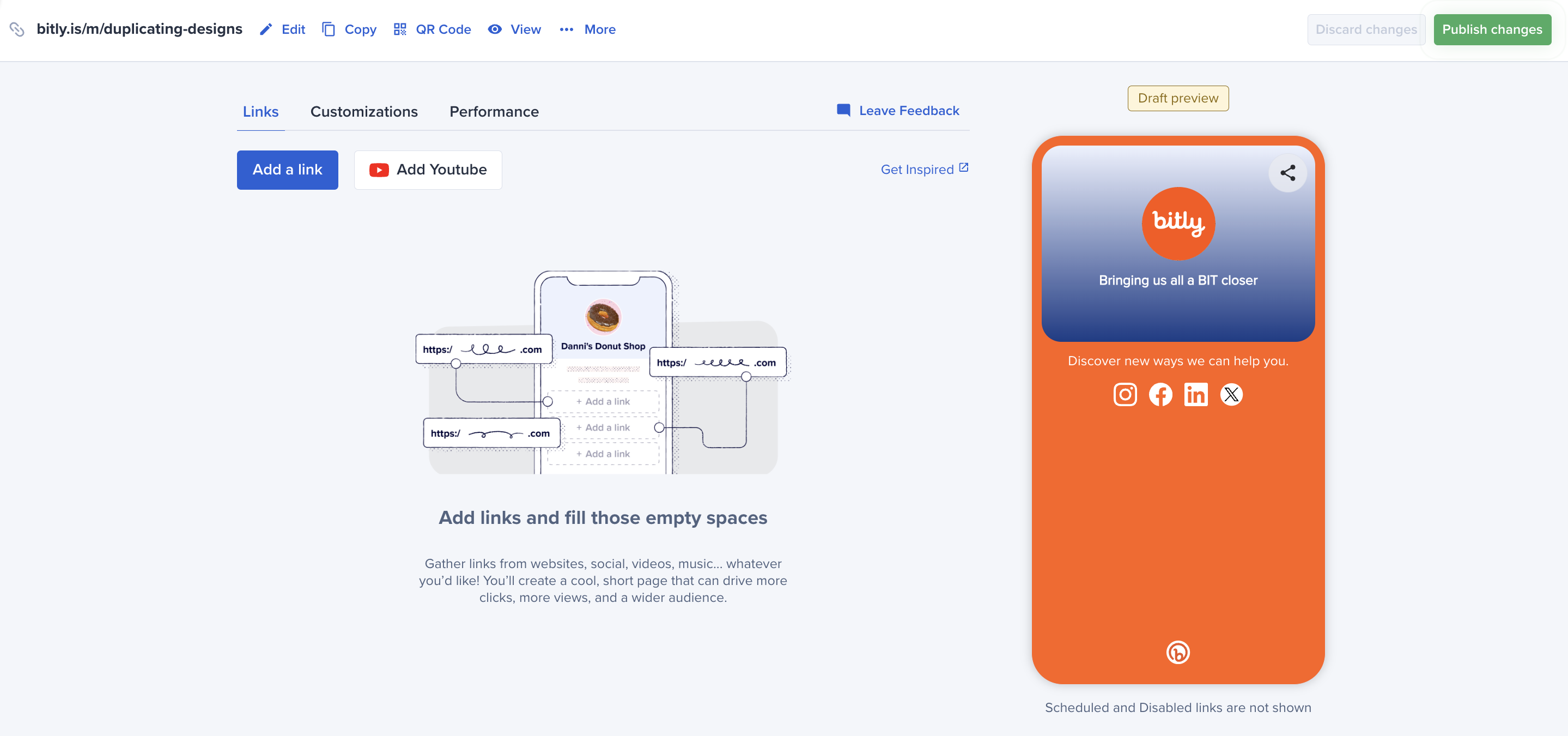Click the 'Add links and fill those empty spaces' heading

pos(603,517)
